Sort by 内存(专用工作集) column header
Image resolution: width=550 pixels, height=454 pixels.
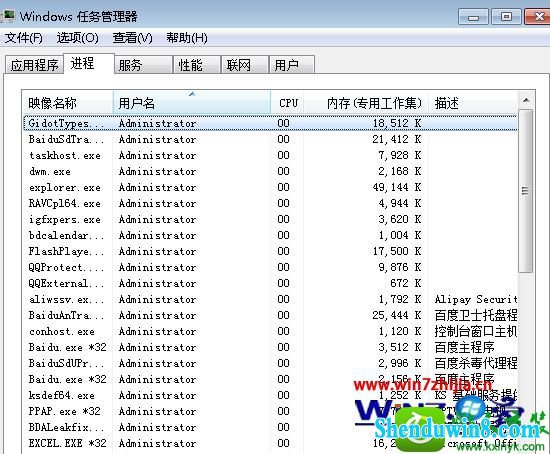click(x=366, y=103)
